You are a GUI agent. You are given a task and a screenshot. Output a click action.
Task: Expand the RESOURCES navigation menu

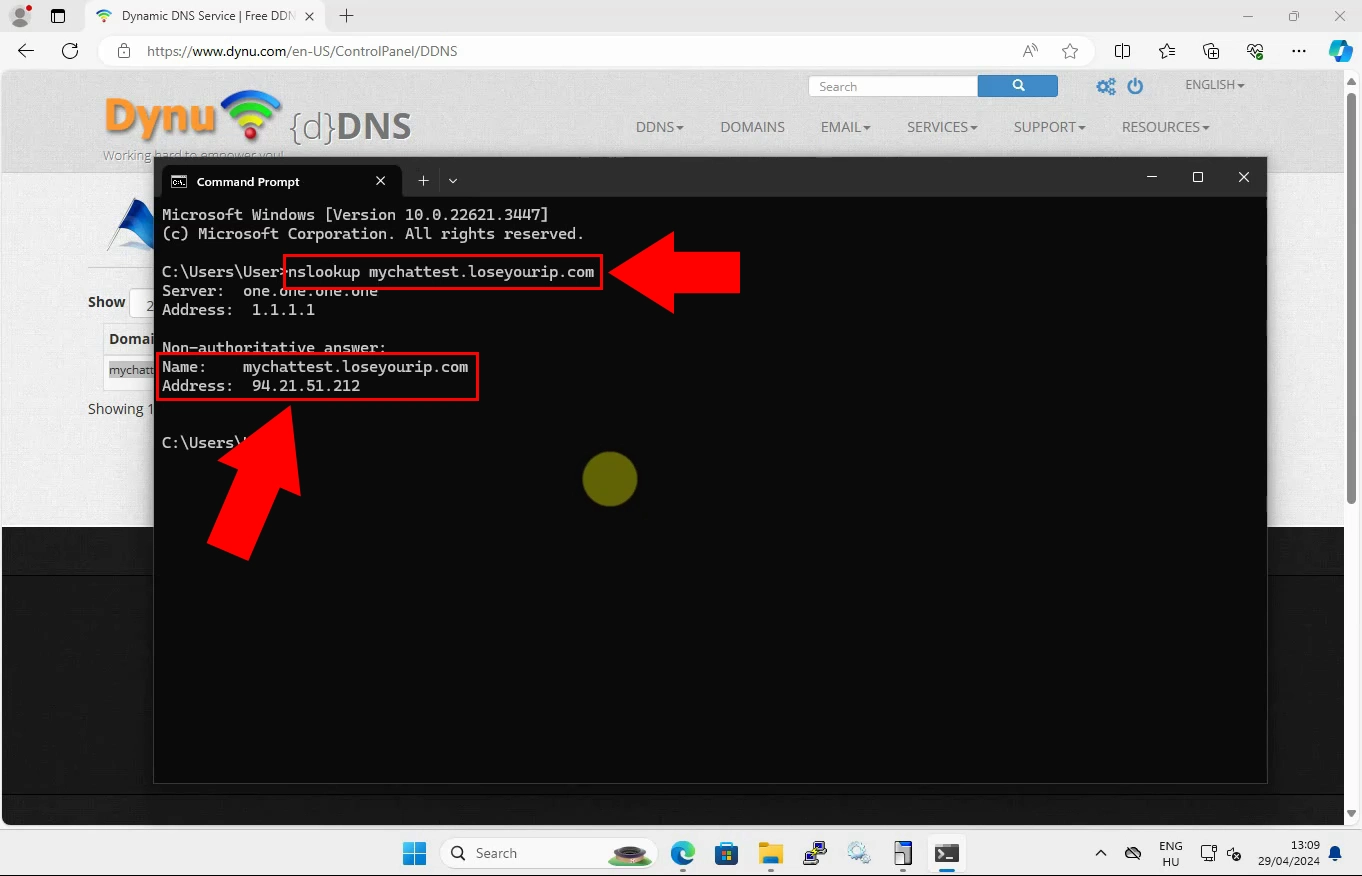click(x=1166, y=127)
